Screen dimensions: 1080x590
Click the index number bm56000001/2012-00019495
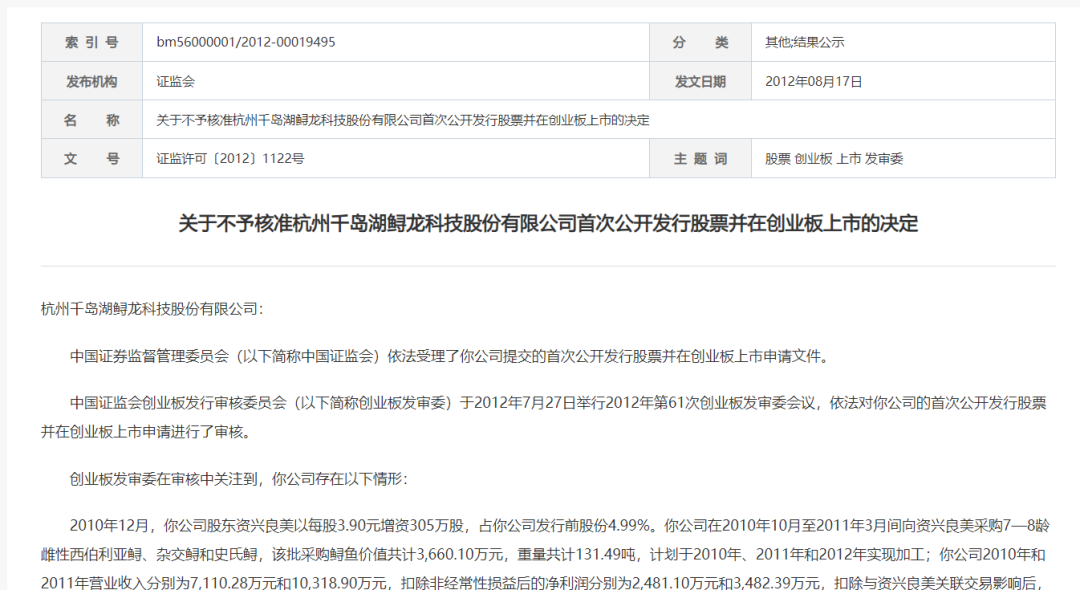246,42
